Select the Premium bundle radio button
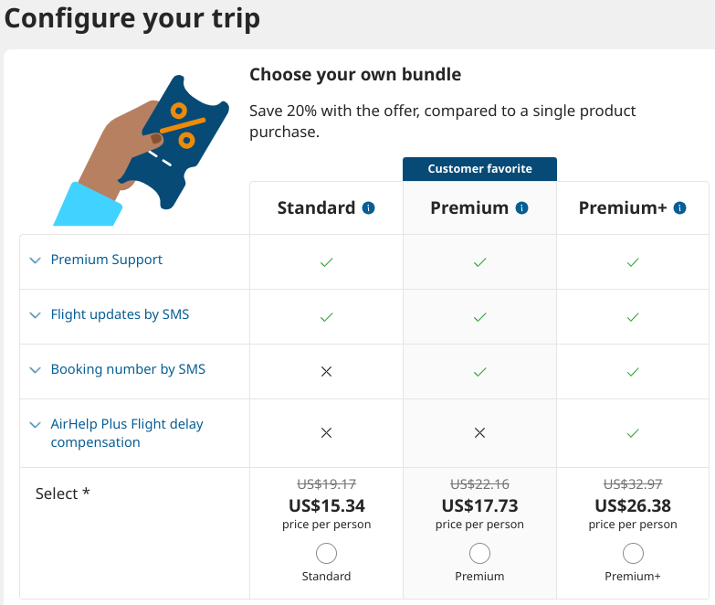 (x=480, y=553)
